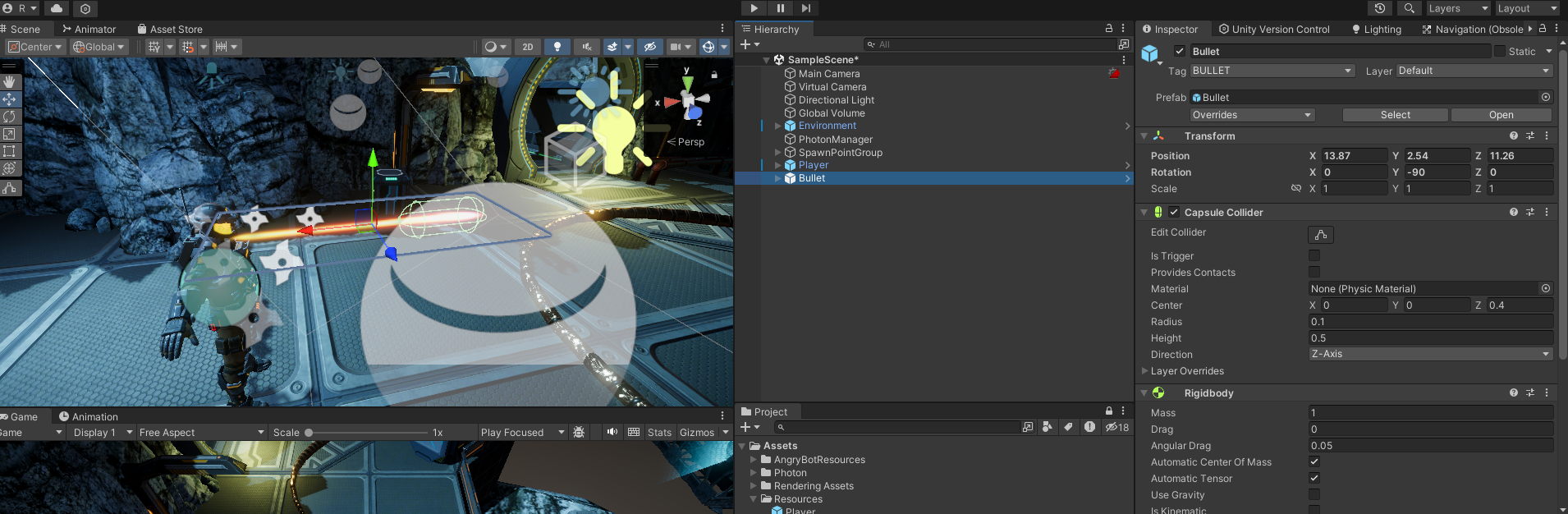
Task: Click the prefab Open button
Action: click(x=1501, y=115)
